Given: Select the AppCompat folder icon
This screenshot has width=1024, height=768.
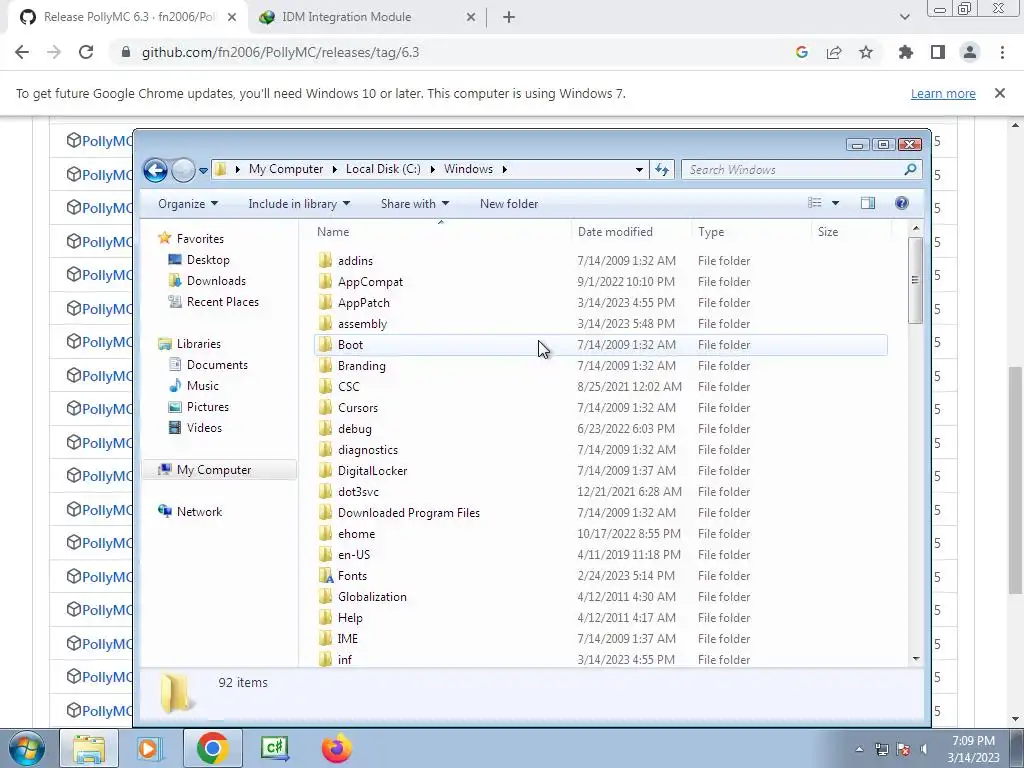Looking at the screenshot, I should point(325,281).
